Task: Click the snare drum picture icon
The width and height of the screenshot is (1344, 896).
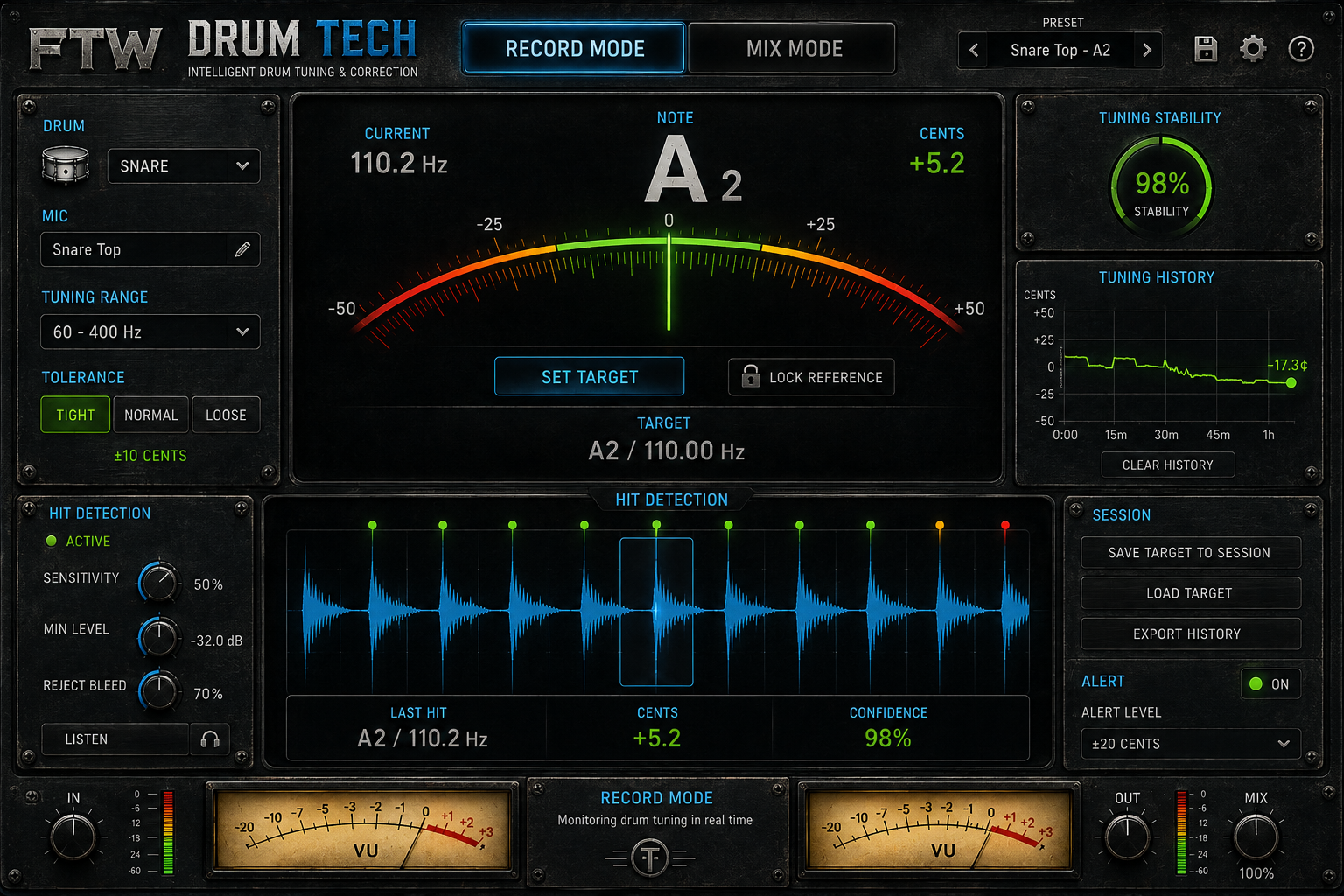Action: (x=66, y=165)
